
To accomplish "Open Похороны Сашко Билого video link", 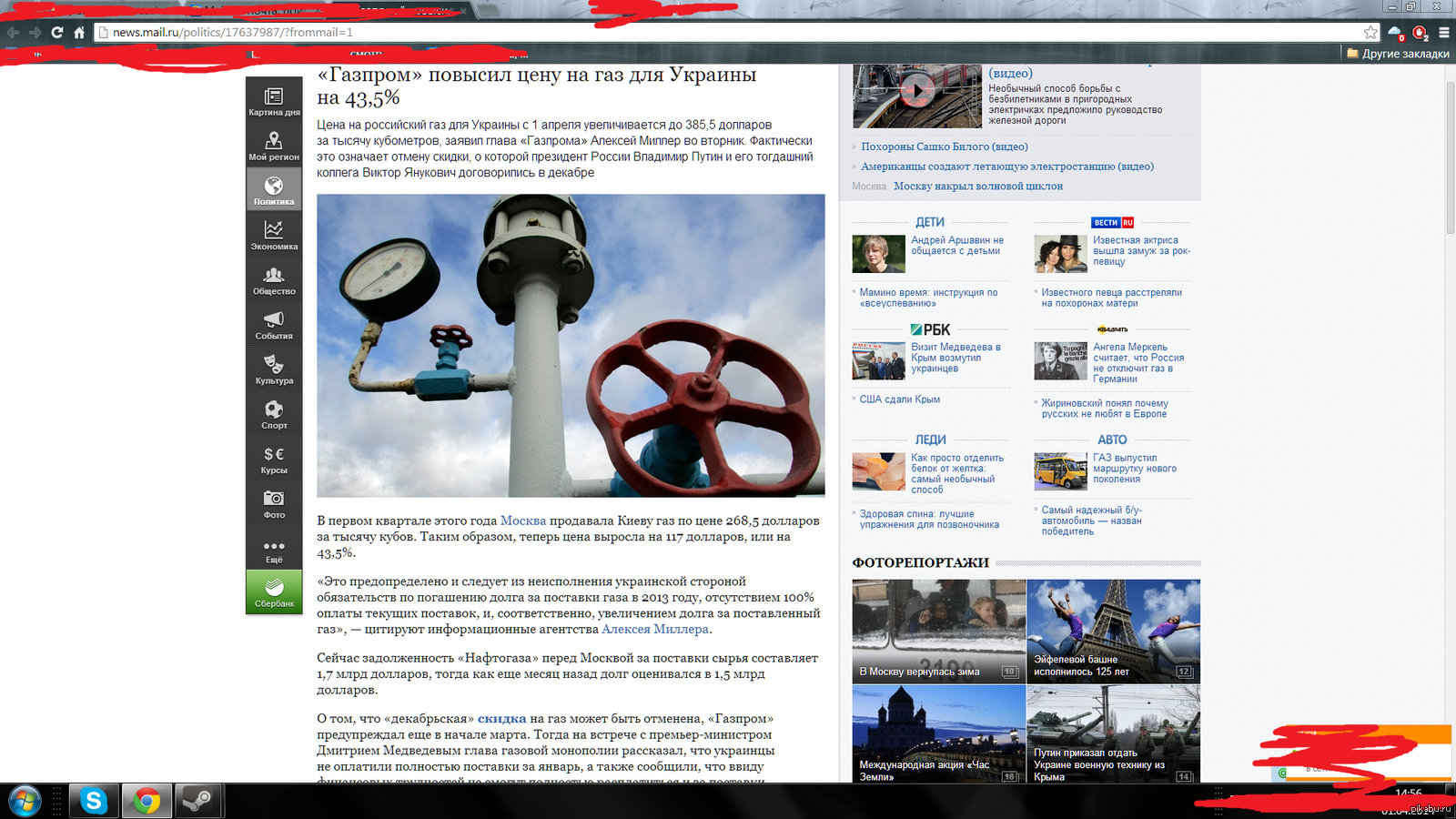I will pos(945,147).
